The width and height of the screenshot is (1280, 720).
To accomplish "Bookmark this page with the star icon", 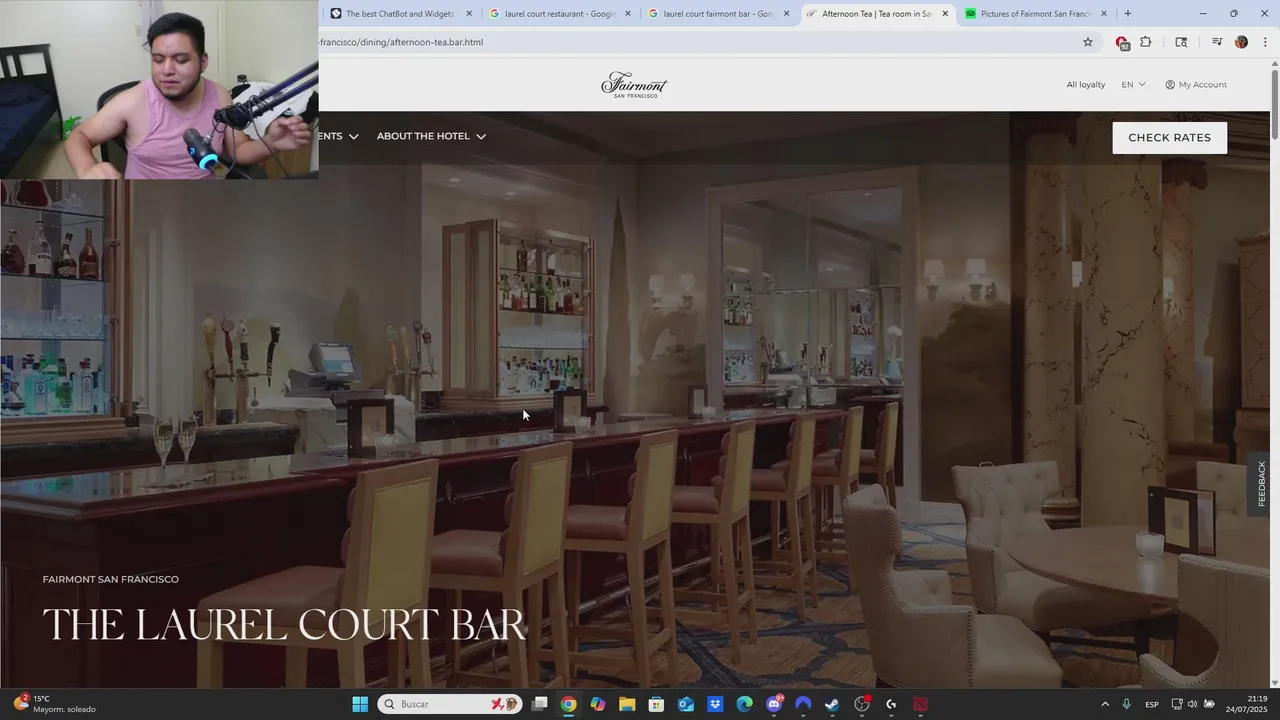I will click(x=1088, y=42).
